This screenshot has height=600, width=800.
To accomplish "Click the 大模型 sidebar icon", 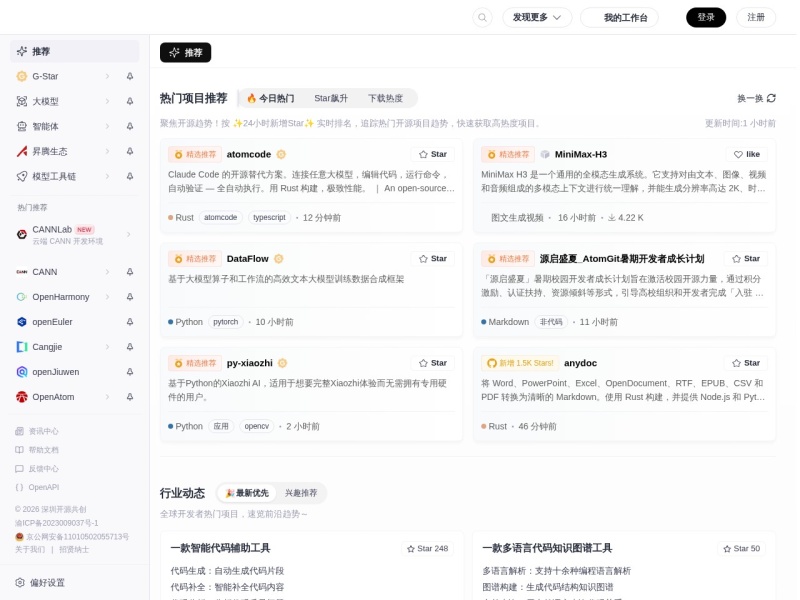I will [21, 101].
